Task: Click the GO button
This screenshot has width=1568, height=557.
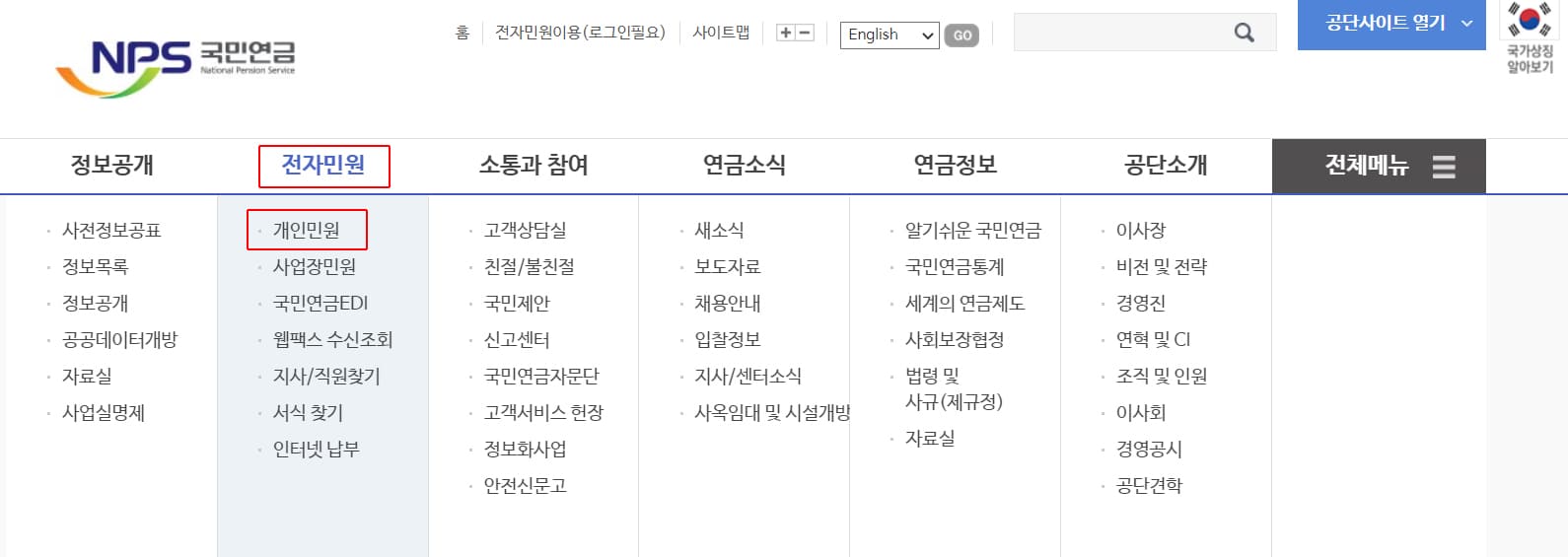Action: pos(962,35)
